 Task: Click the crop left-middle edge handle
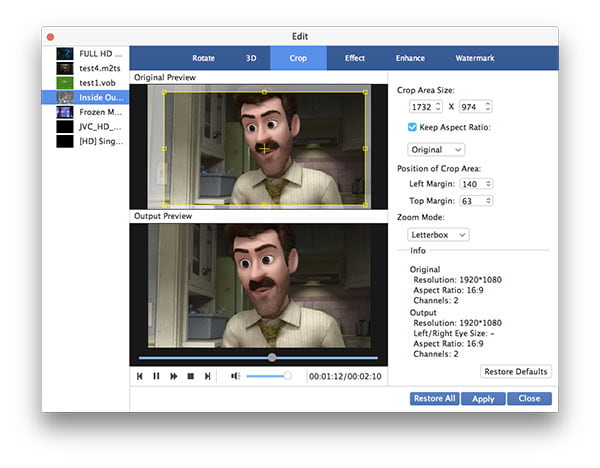coord(164,148)
